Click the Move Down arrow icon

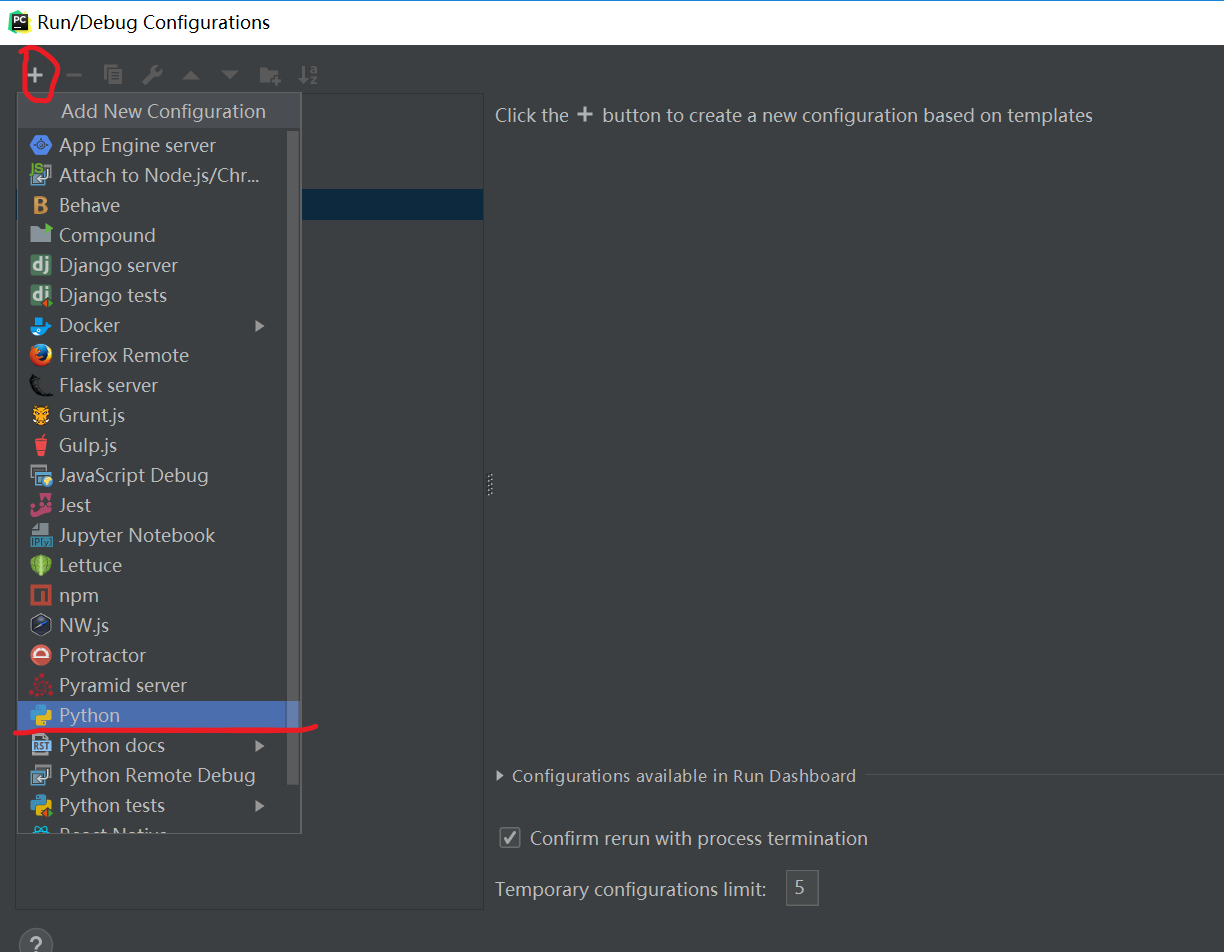(230, 75)
